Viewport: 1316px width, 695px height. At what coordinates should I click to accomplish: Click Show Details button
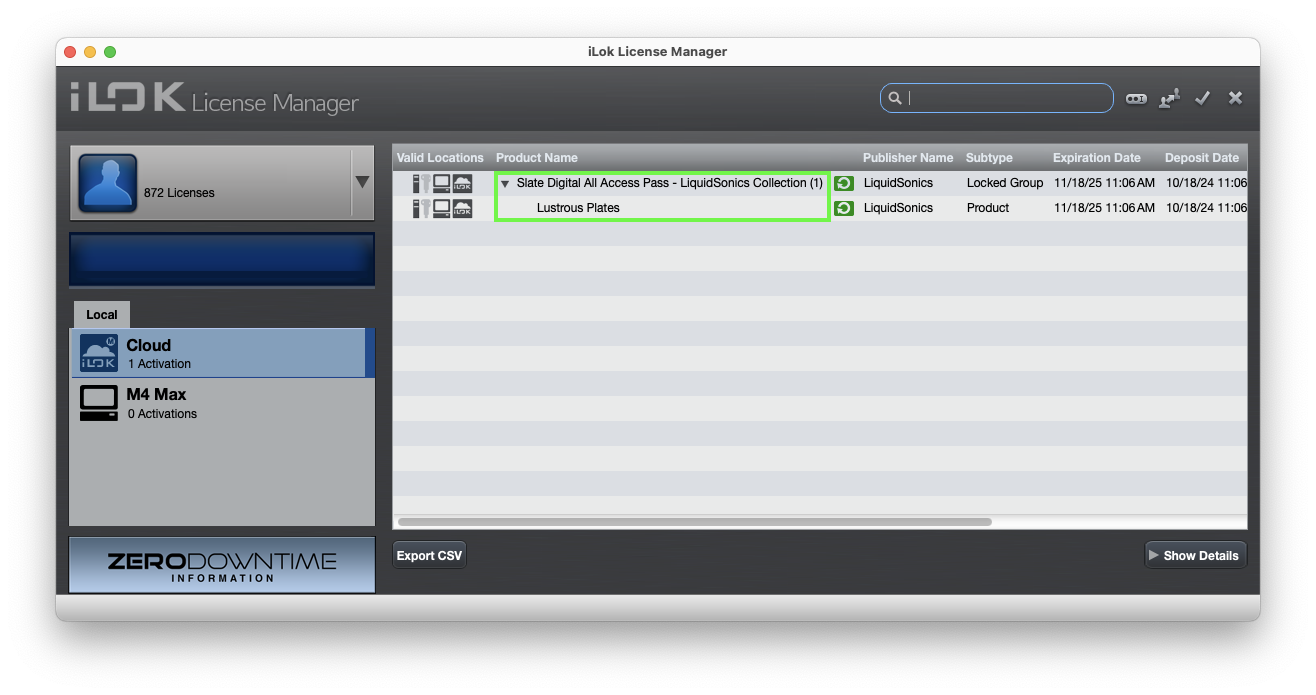1195,555
